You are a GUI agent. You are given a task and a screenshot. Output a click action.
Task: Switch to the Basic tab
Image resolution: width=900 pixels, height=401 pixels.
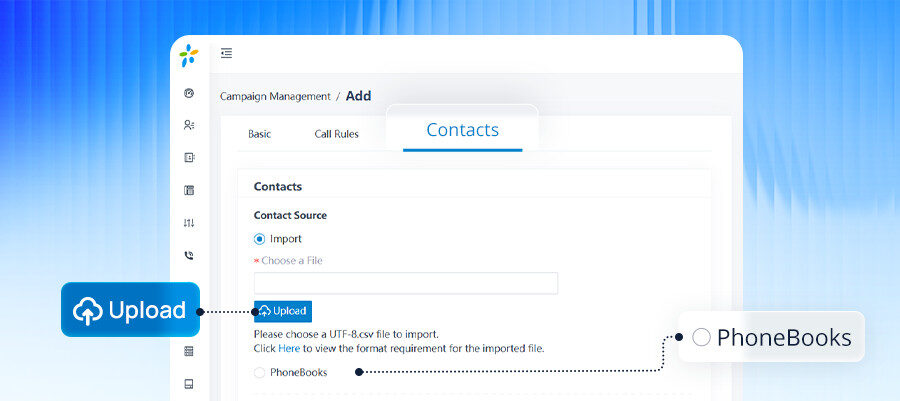pyautogui.click(x=259, y=134)
